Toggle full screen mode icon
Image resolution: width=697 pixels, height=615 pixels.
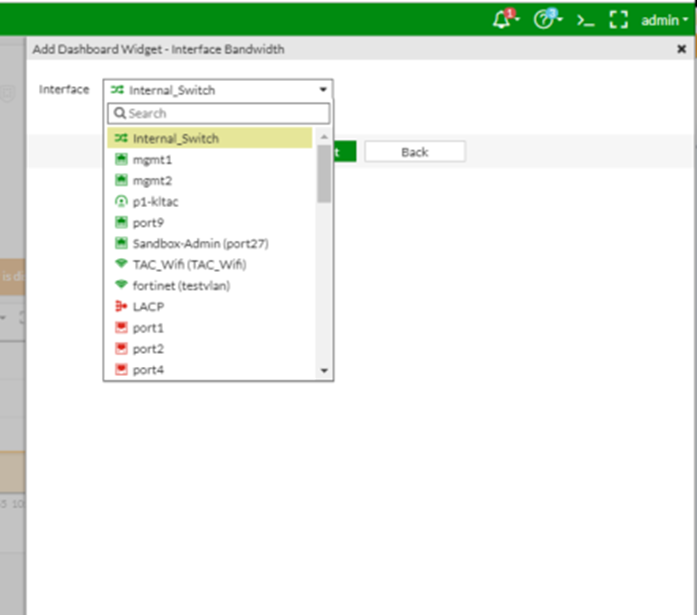[x=618, y=19]
